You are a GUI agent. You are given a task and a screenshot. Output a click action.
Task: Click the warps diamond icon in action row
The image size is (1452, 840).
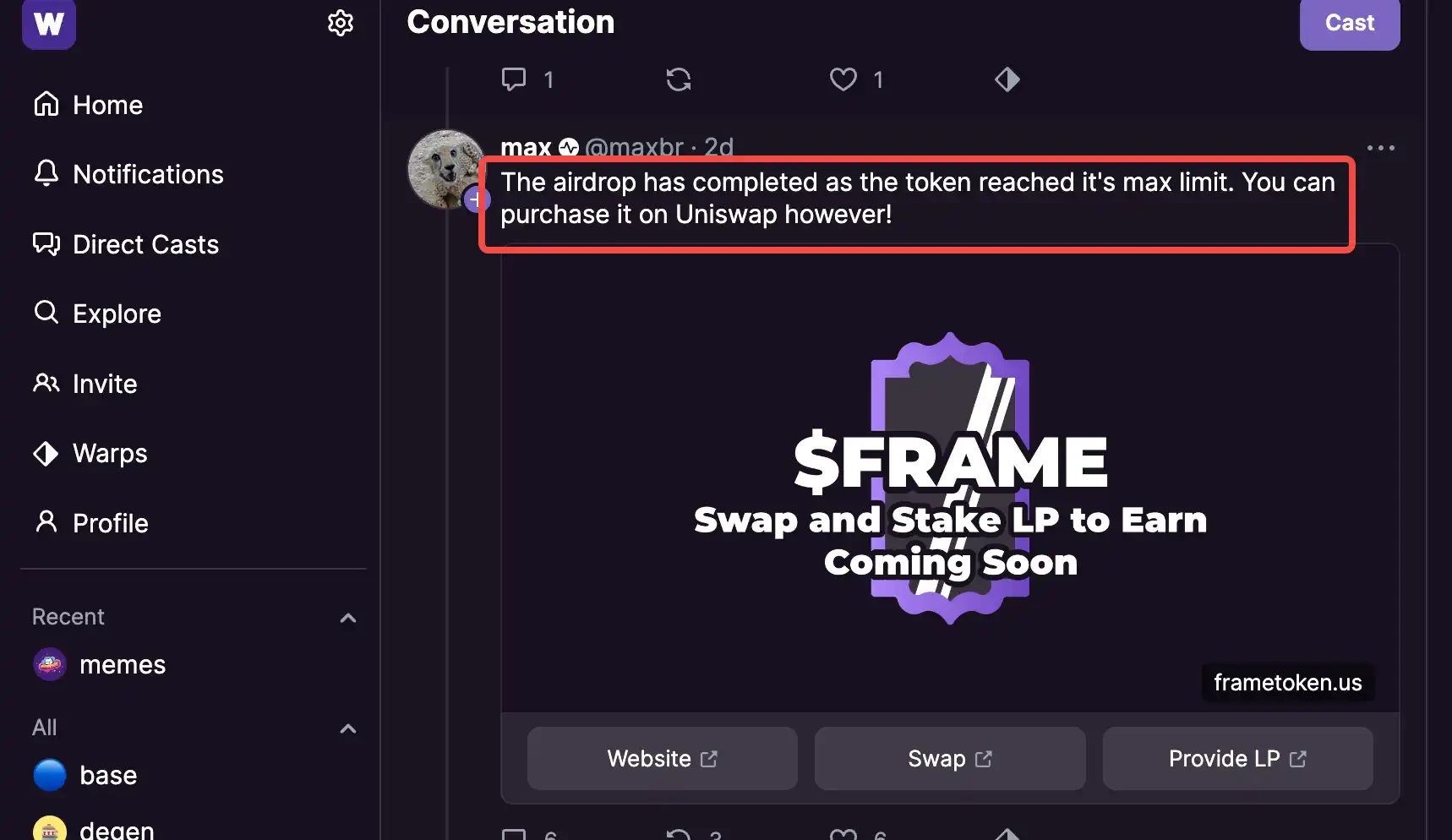pos(1007,79)
